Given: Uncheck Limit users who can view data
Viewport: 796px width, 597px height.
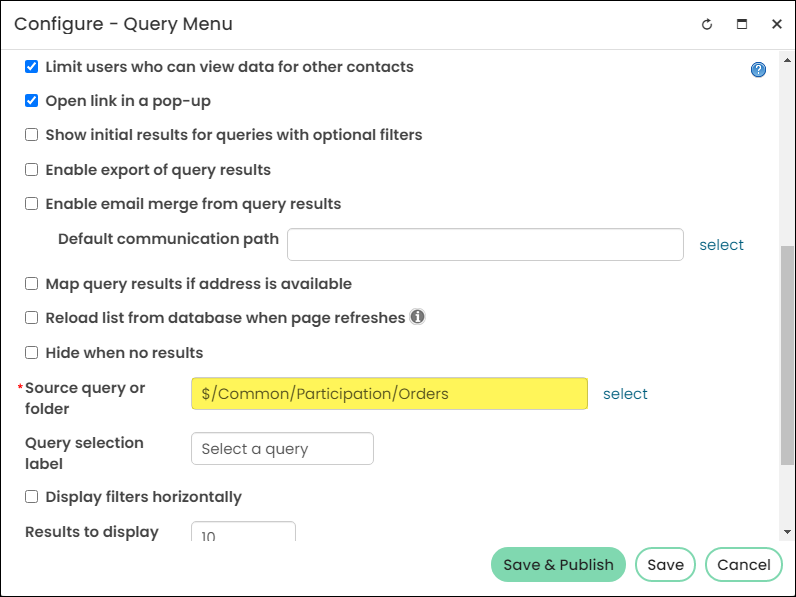Looking at the screenshot, I should (31, 67).
